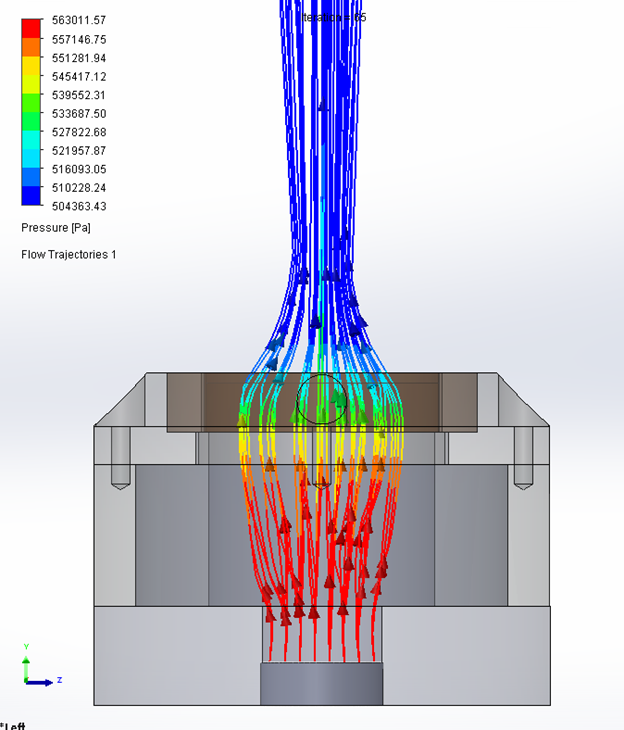
Task: Click the minimum legend value 504363.43
Action: [79, 206]
